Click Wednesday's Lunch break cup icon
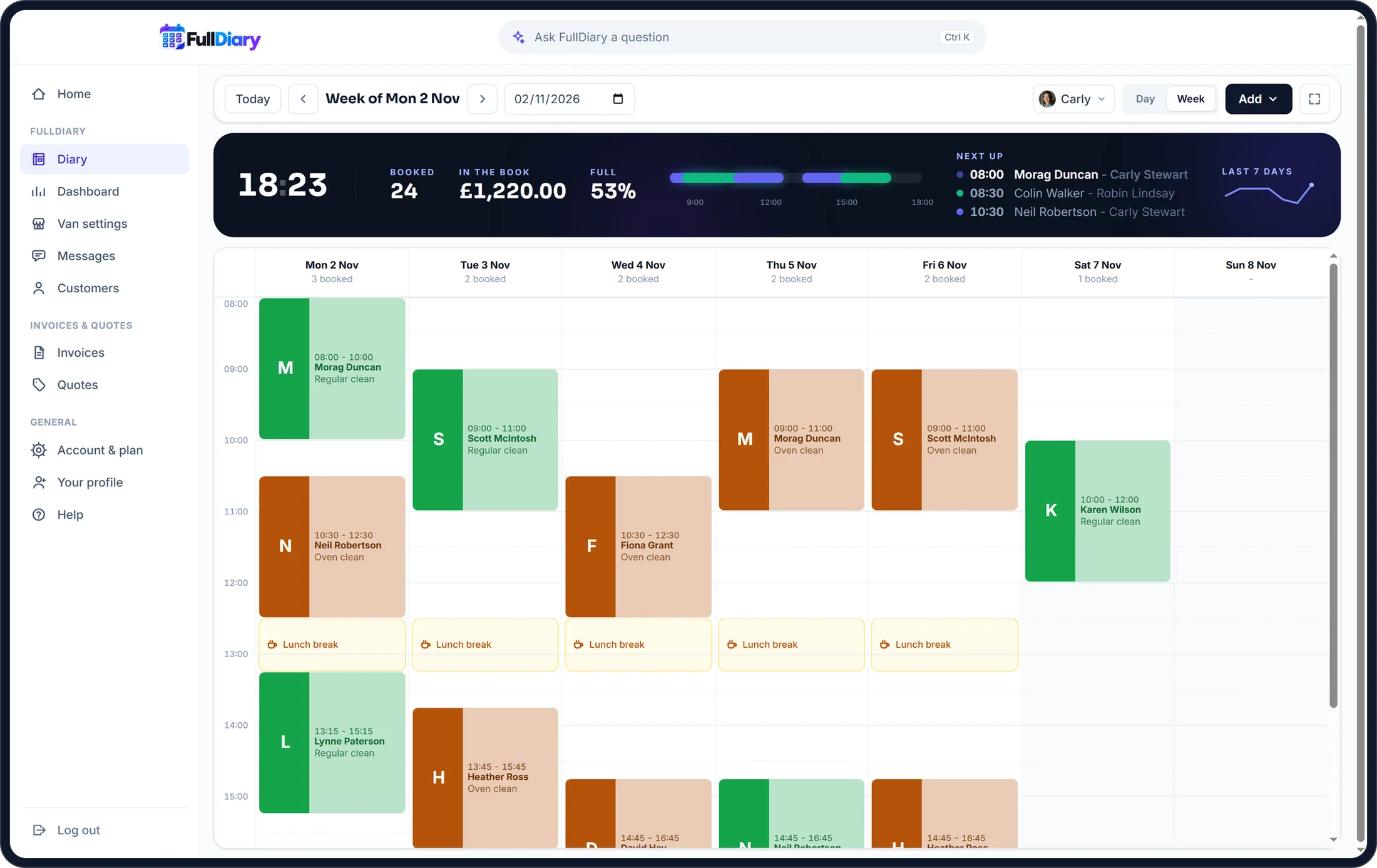The width and height of the screenshot is (1377, 868). point(578,645)
